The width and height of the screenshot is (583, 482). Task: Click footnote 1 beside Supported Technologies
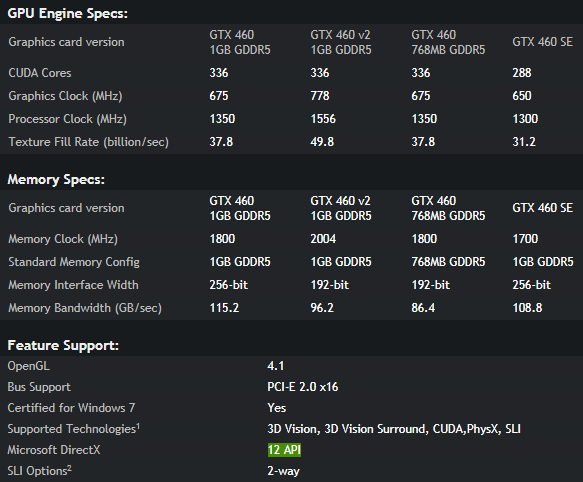[x=138, y=425]
